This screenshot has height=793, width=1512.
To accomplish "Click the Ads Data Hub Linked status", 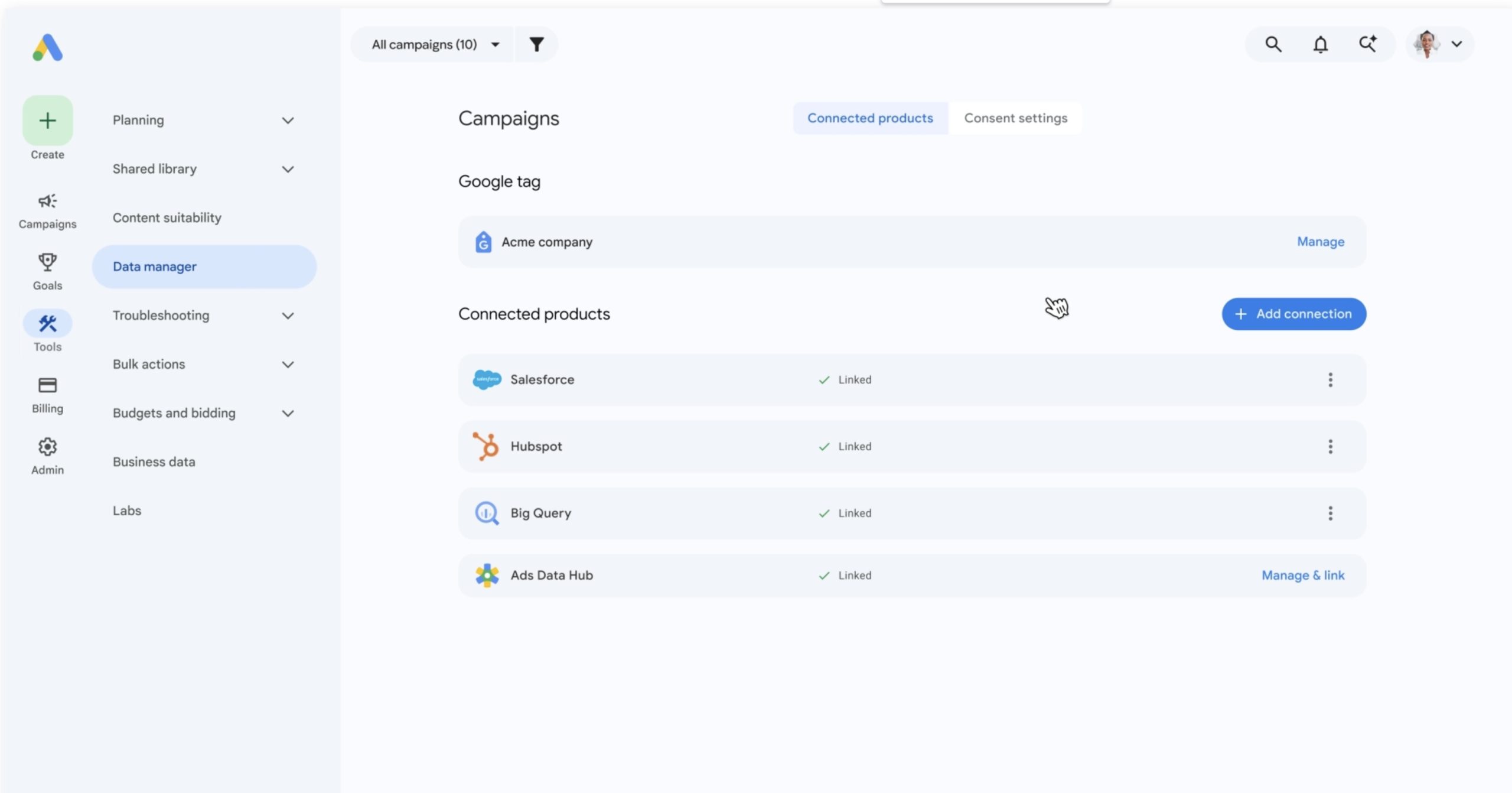I will coord(845,575).
